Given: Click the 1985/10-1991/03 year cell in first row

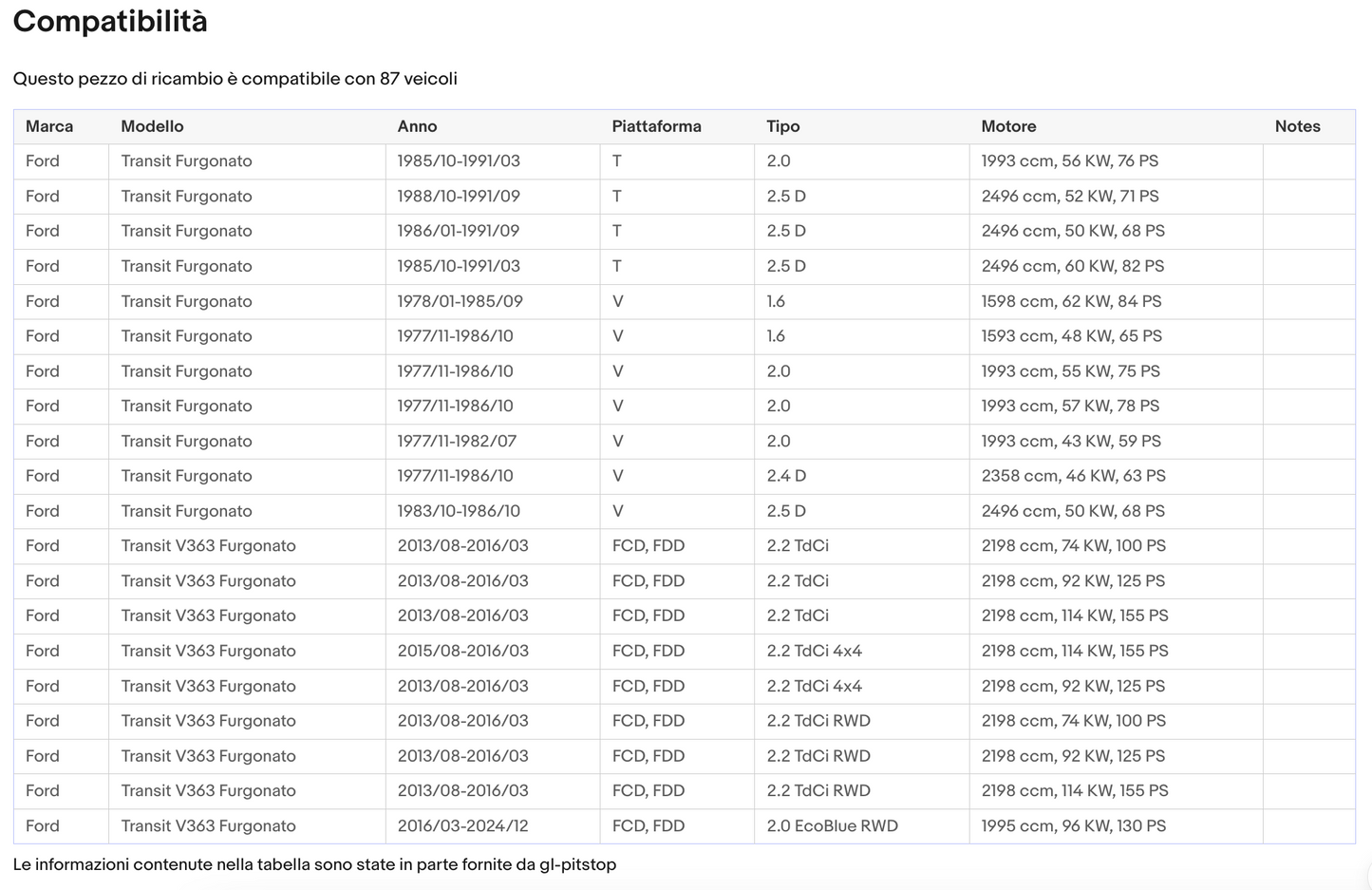Looking at the screenshot, I should (493, 161).
